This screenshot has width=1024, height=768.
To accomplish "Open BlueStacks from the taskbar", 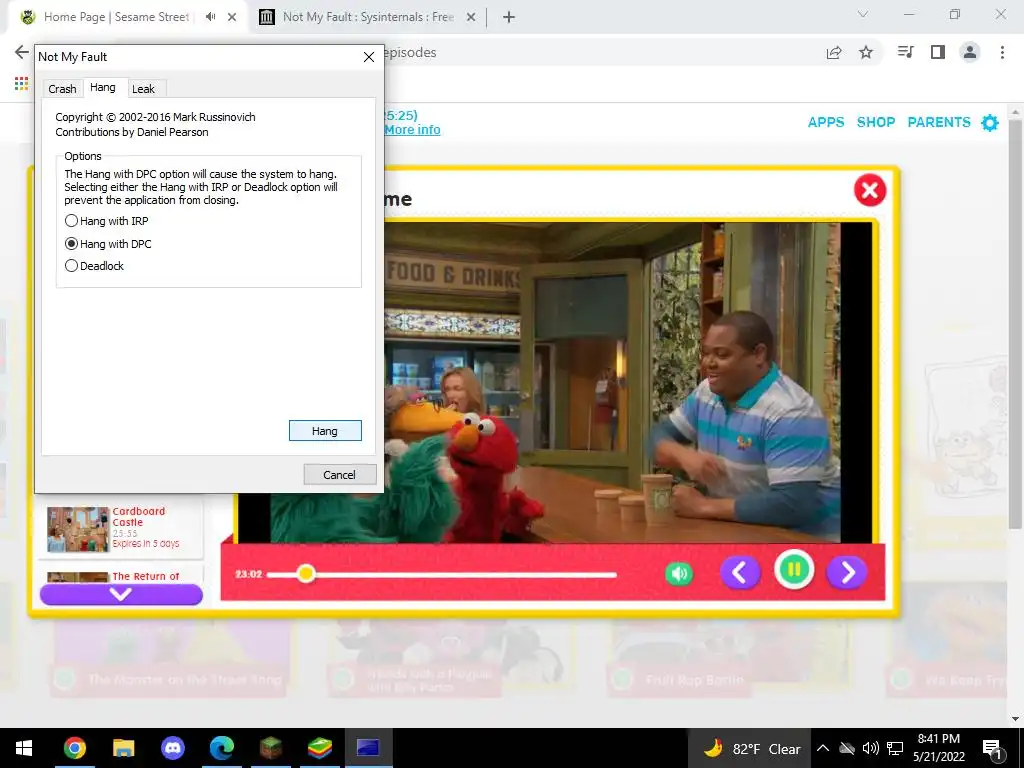I will pos(319,748).
